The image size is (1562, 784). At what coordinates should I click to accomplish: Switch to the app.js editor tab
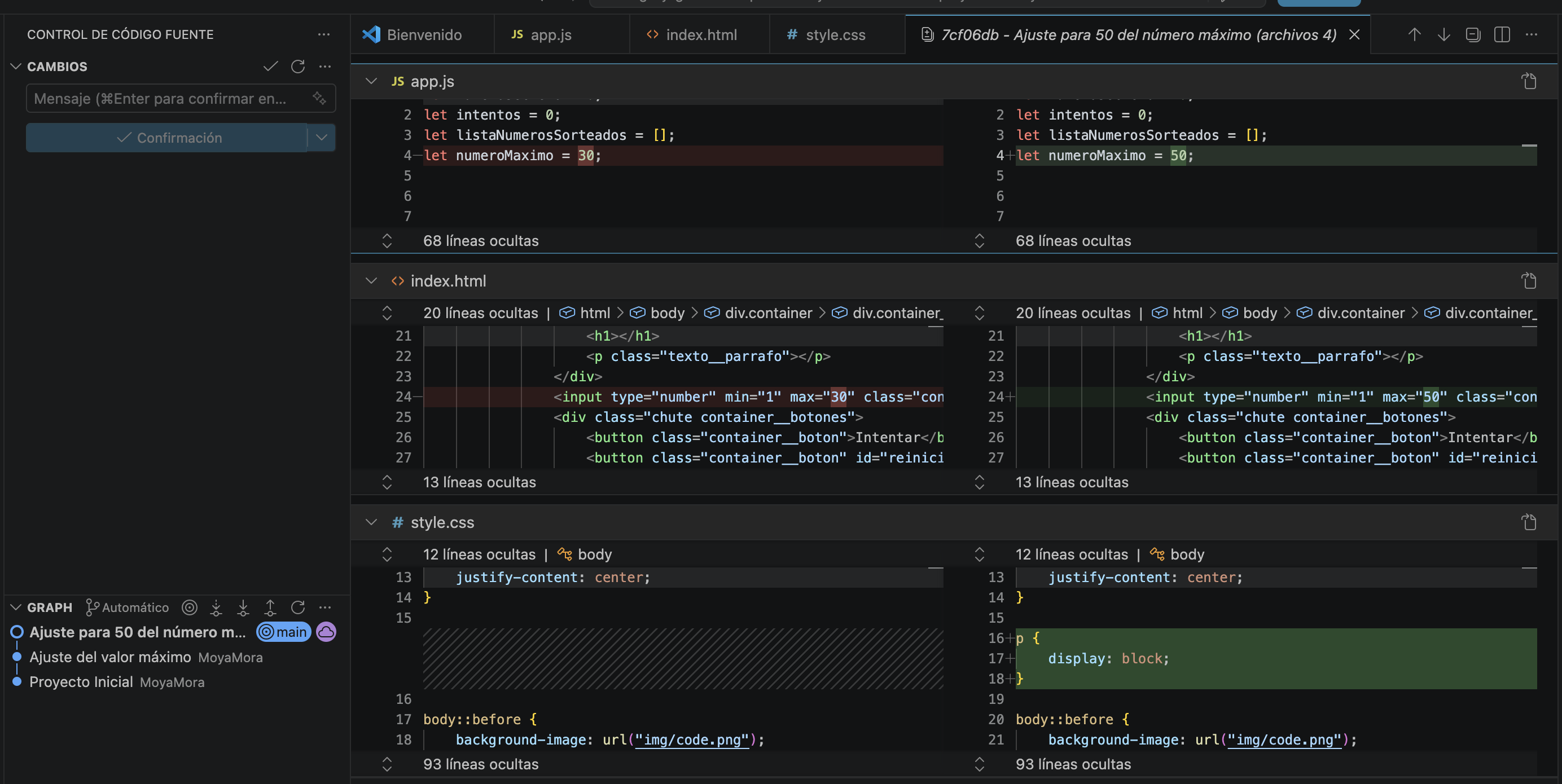[561, 34]
